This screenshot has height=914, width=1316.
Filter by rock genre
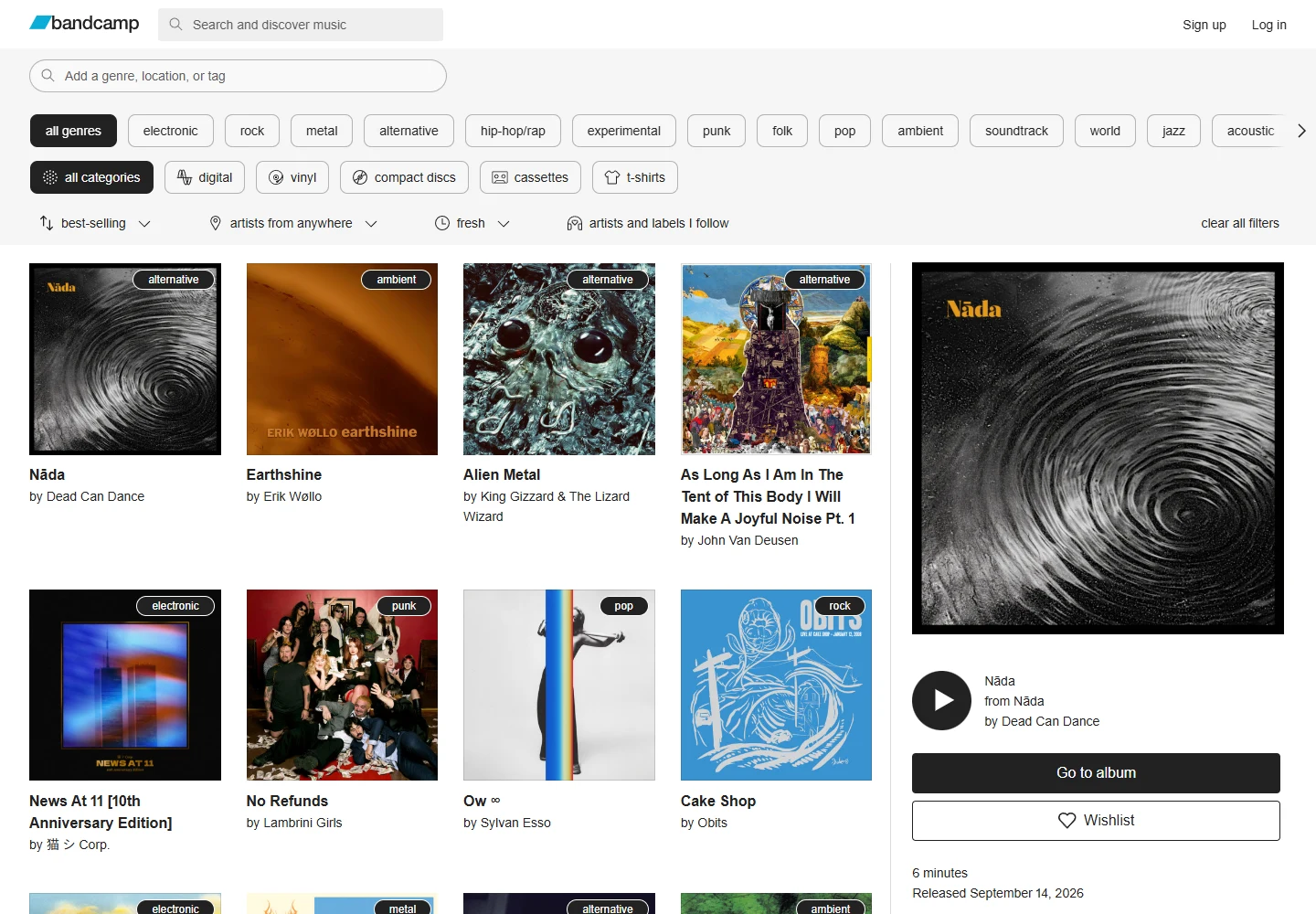[252, 131]
